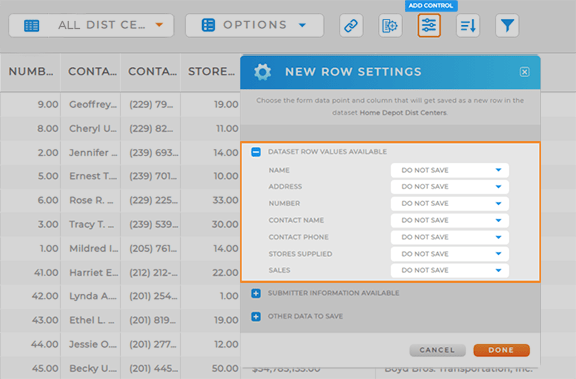This screenshot has height=379, width=576.
Task: Click the 50.00 stores cell
Action: point(210,368)
